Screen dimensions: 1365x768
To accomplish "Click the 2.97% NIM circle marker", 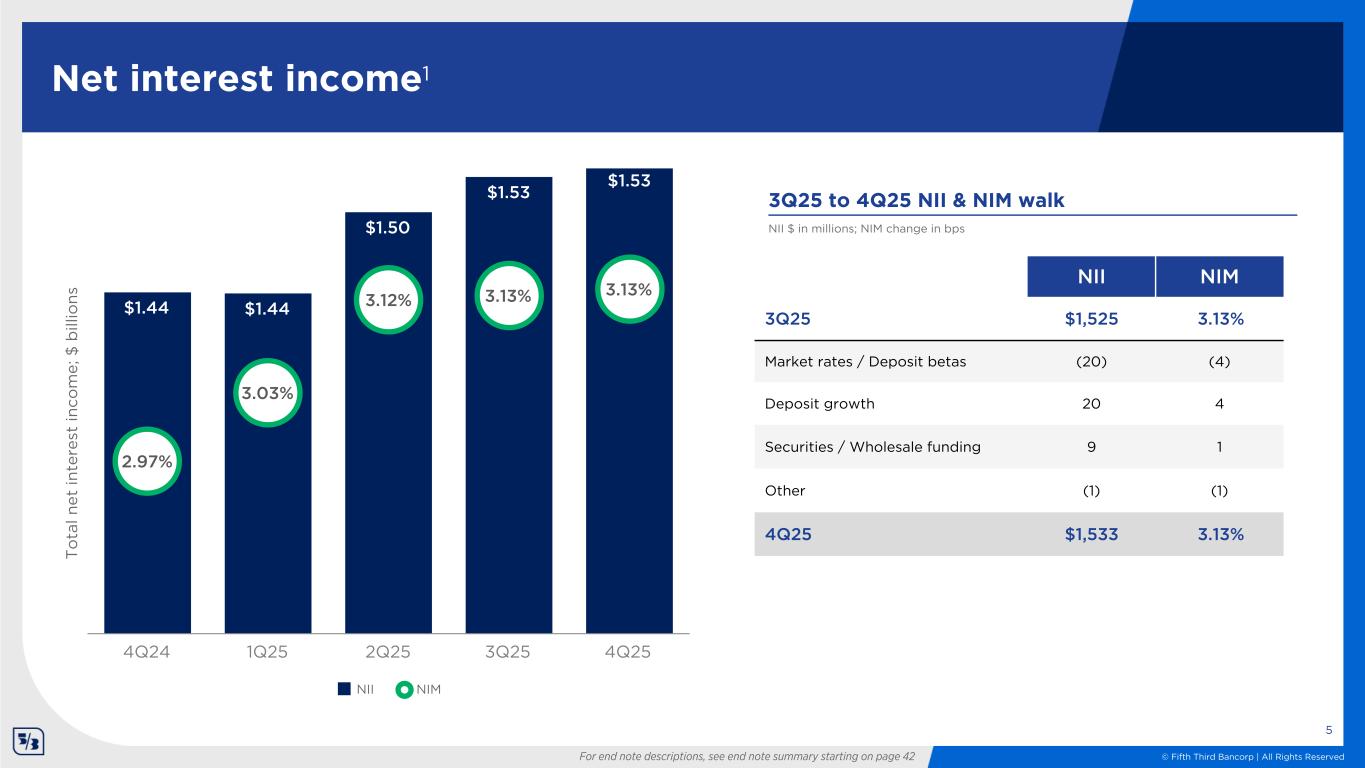I will click(148, 461).
